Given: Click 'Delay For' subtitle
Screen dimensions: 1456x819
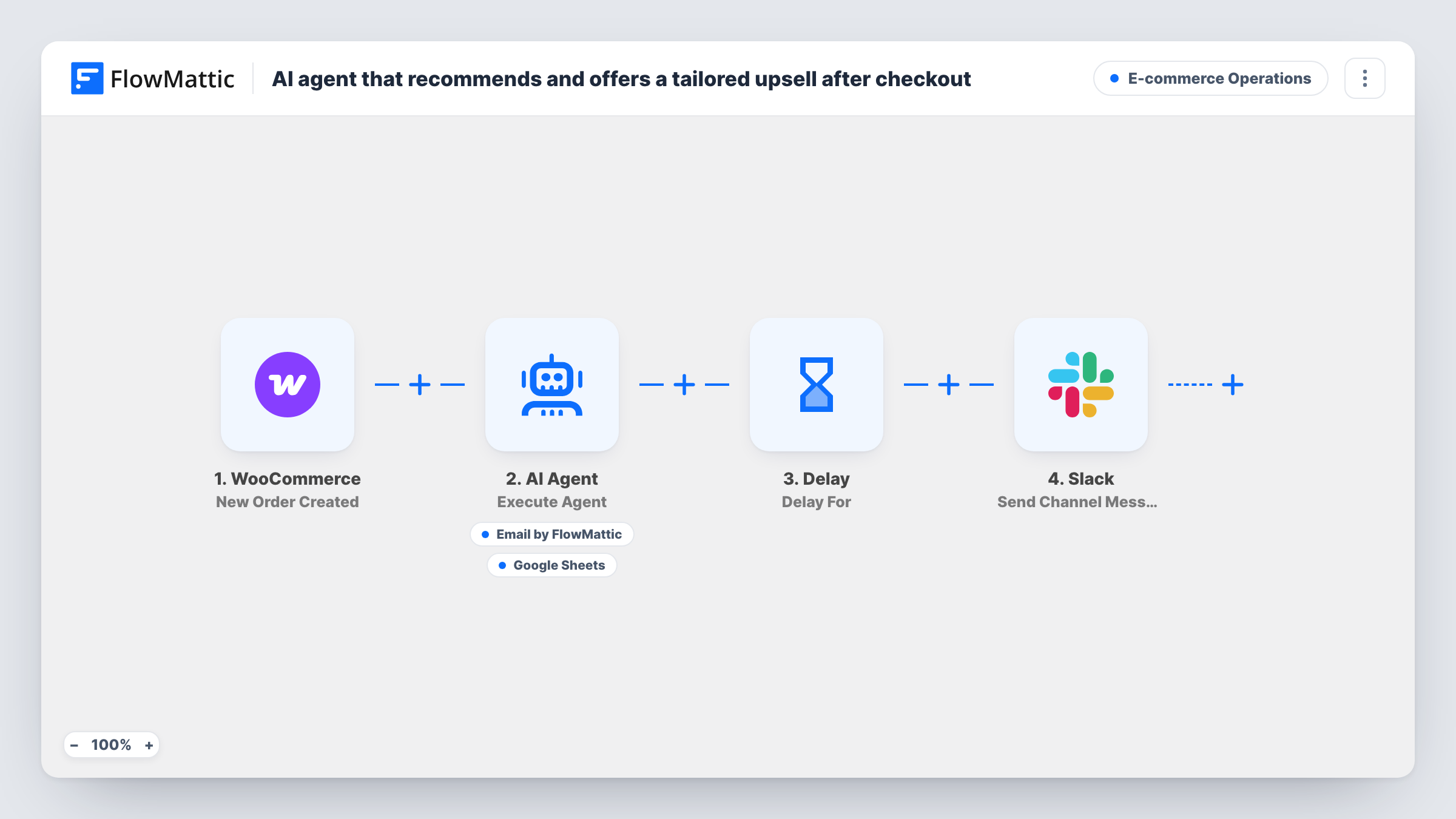Looking at the screenshot, I should pos(817,502).
